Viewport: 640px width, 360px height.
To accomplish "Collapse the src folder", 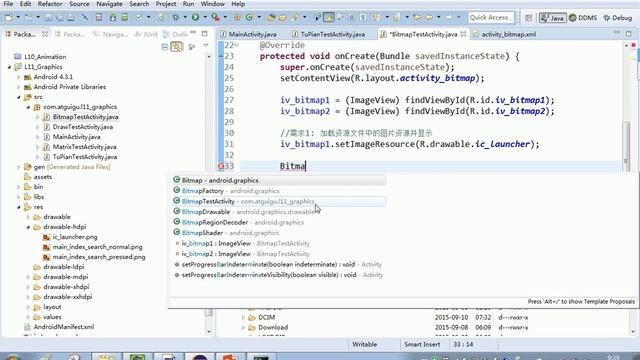I will pyautogui.click(x=18, y=97).
